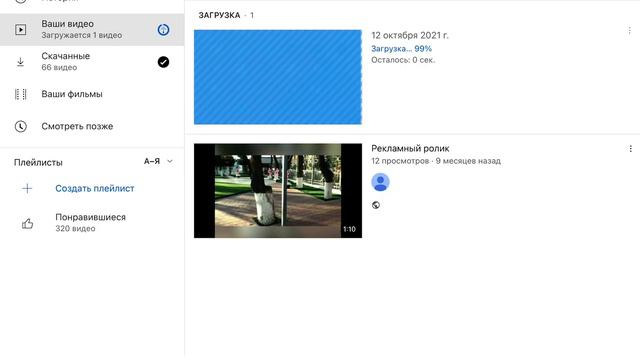640x360 pixels.
Task: Click the 'Осталось: 0 сек.' remaining time text
Action: tap(403, 60)
